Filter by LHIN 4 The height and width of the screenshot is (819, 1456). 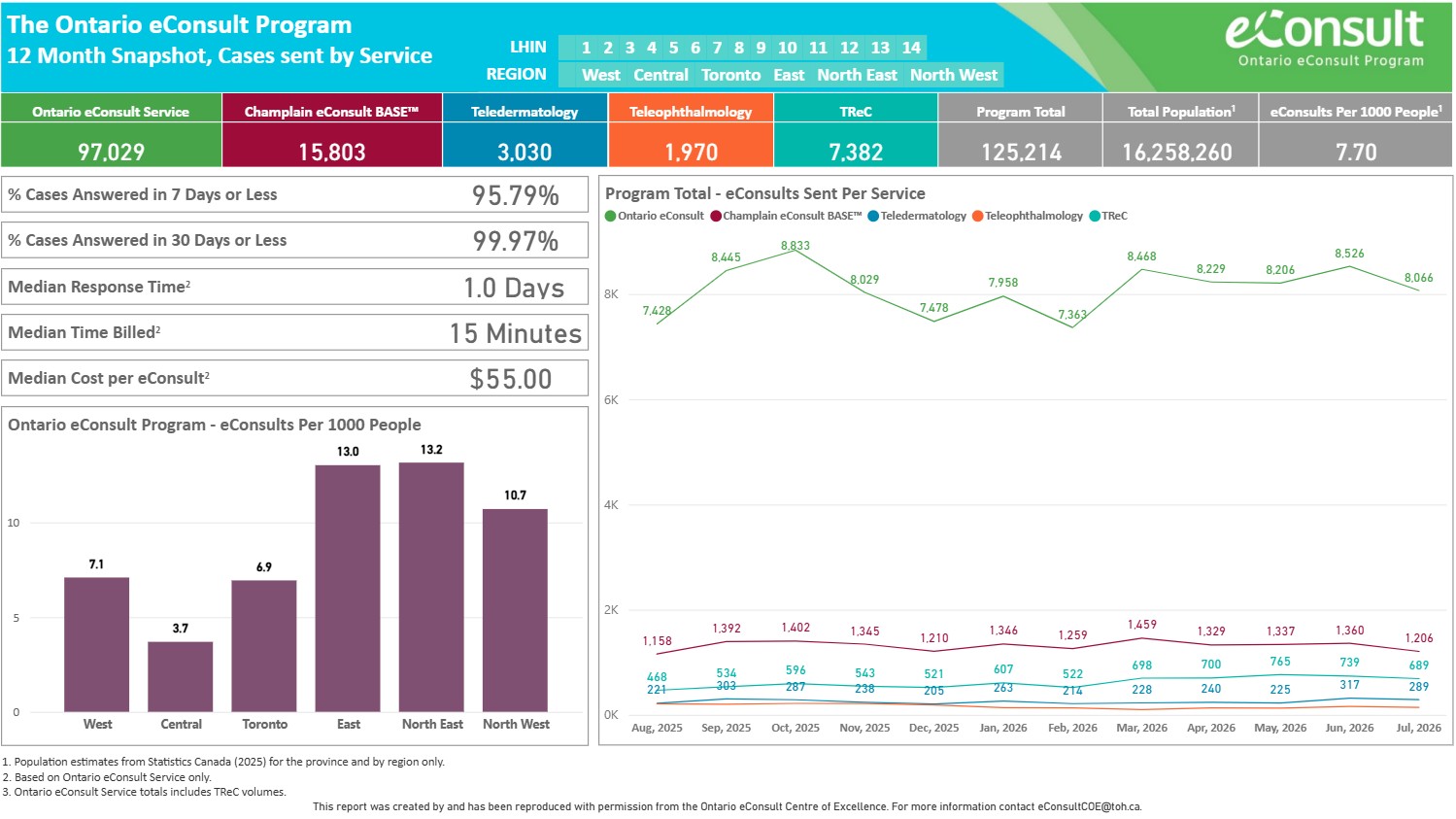652,48
